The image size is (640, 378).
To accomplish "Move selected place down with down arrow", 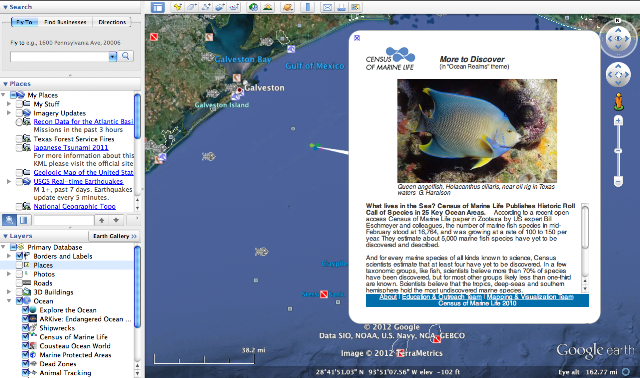I will (116, 220).
